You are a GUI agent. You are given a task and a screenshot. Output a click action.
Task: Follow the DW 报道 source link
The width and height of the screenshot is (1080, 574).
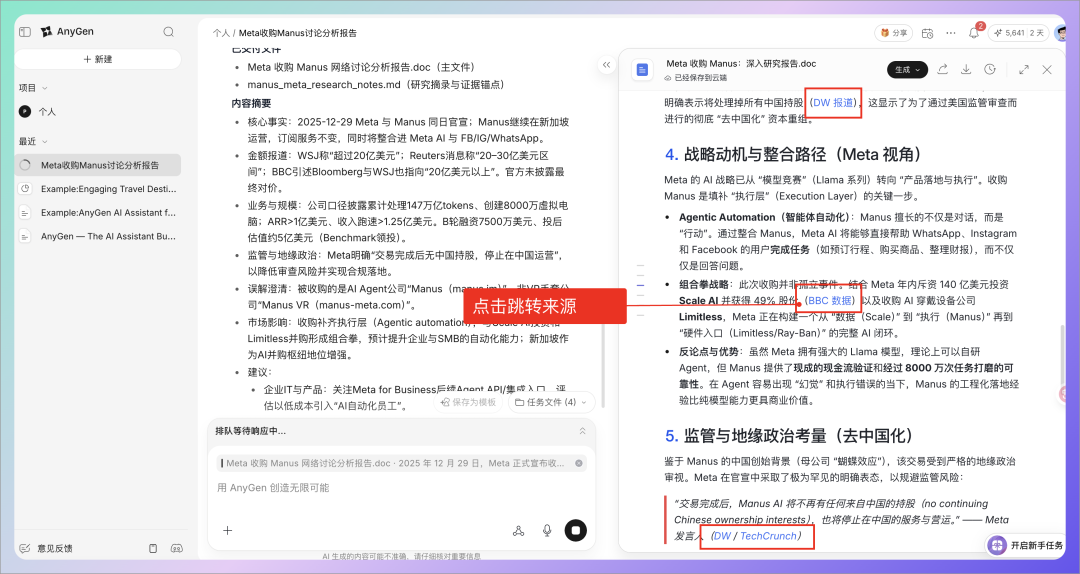pyautogui.click(x=833, y=103)
